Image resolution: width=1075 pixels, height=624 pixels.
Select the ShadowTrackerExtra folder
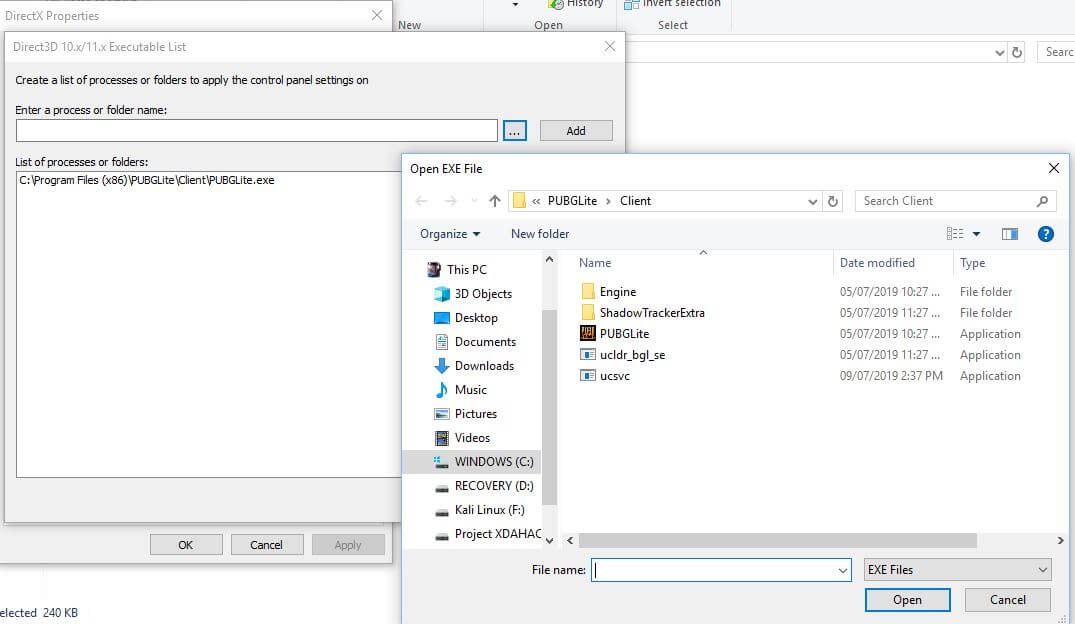click(652, 313)
